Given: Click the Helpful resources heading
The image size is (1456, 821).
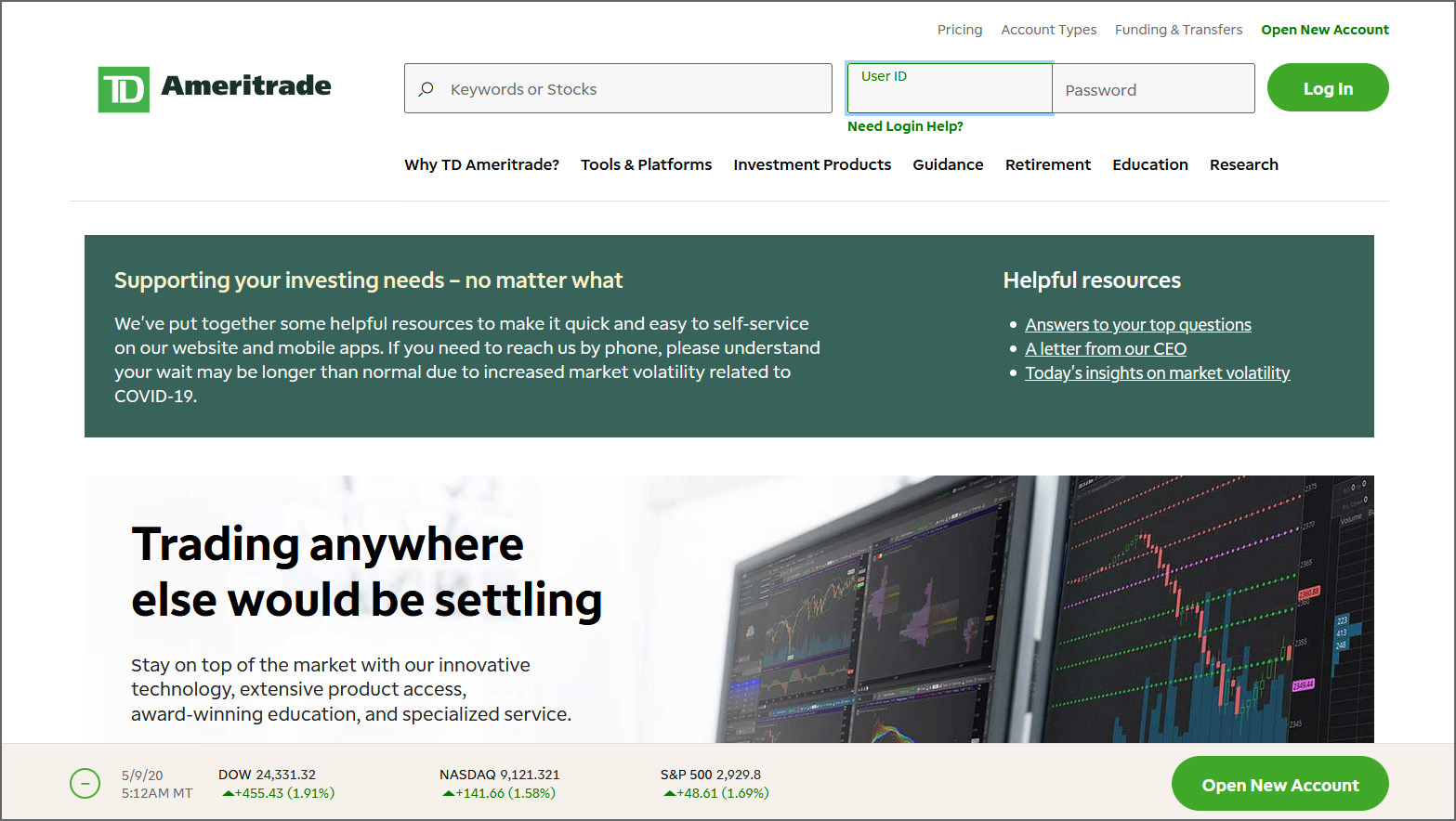Looking at the screenshot, I should (x=1092, y=280).
